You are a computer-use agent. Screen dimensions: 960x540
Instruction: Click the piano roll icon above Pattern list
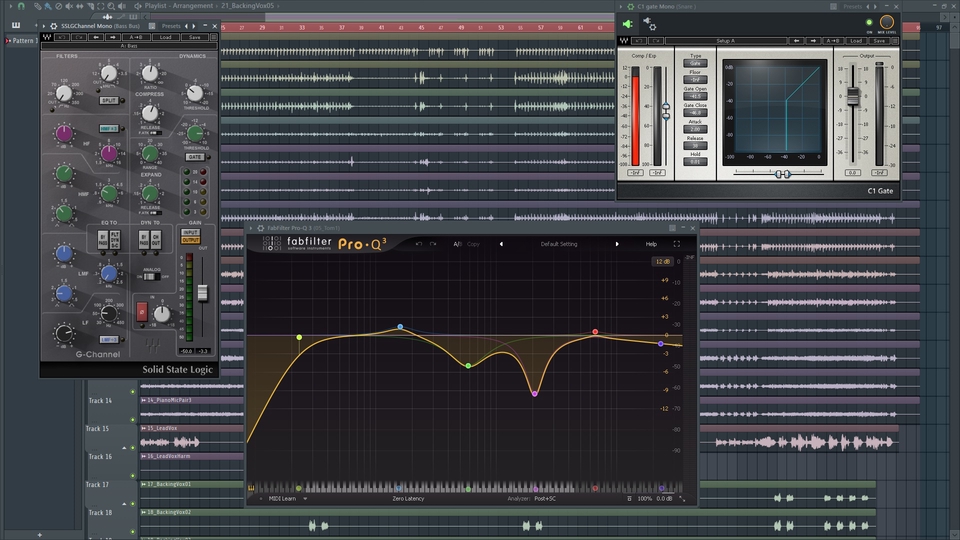(x=16, y=25)
